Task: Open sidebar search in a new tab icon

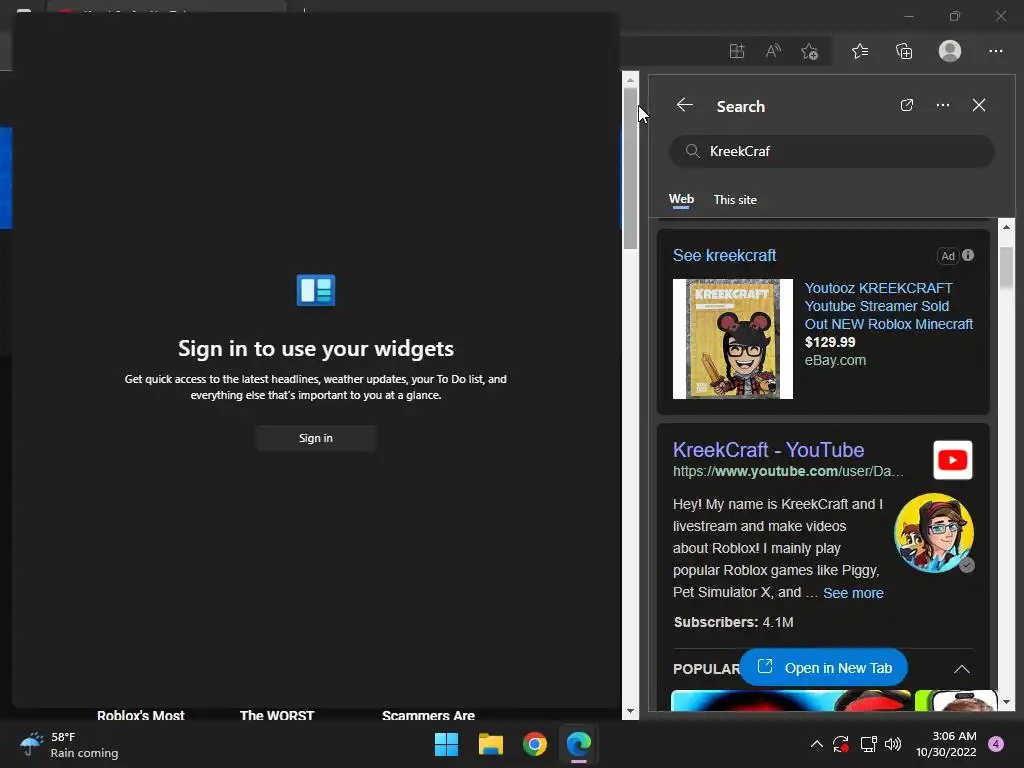Action: pyautogui.click(x=906, y=105)
